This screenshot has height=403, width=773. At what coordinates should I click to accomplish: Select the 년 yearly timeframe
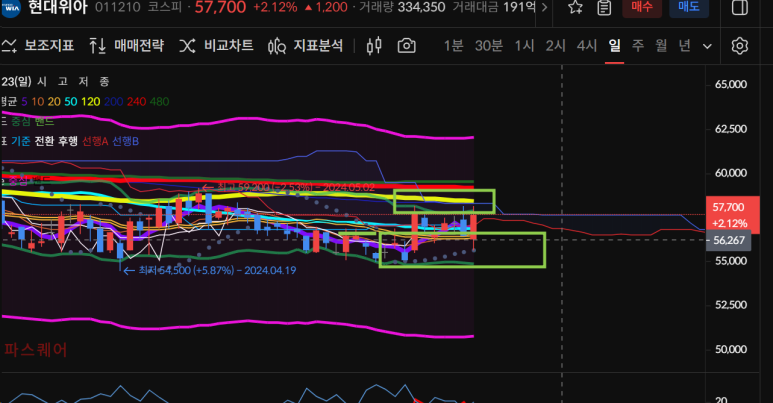pos(684,46)
